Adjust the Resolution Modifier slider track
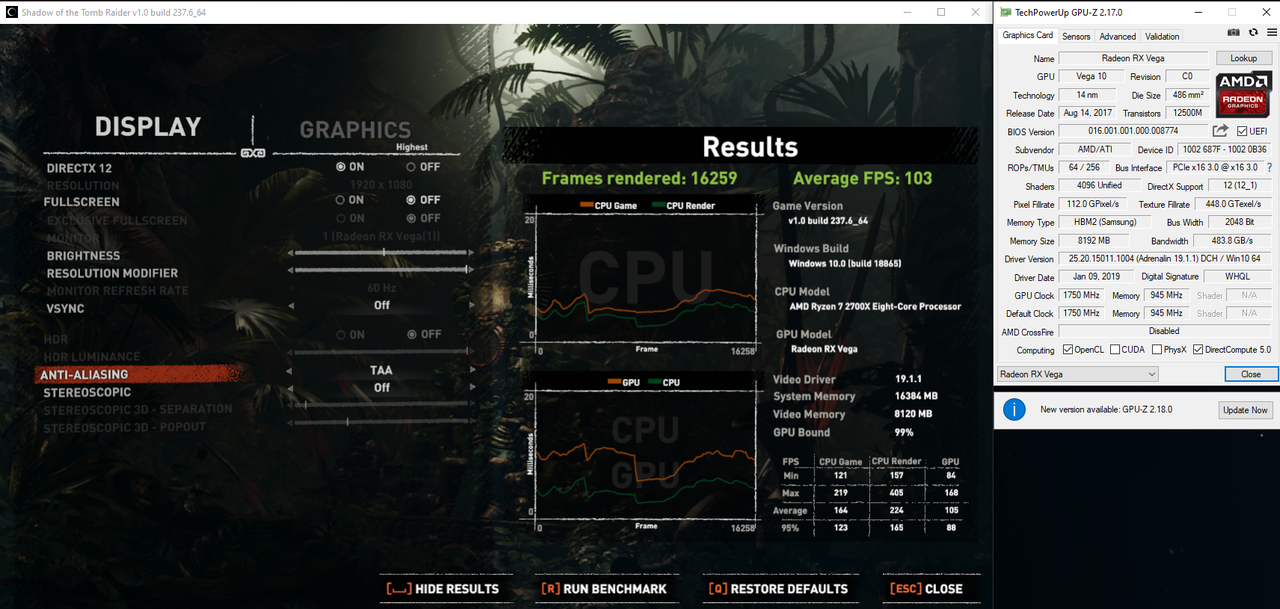This screenshot has height=609, width=1280. 379,270
